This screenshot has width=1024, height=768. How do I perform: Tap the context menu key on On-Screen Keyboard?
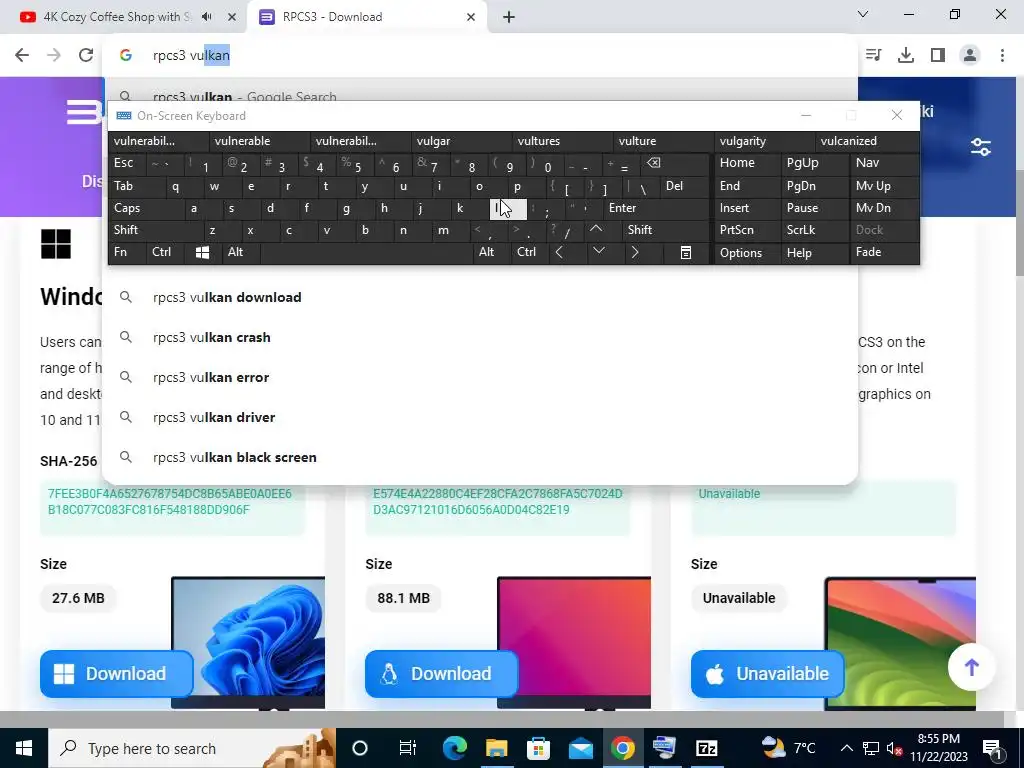tap(686, 253)
